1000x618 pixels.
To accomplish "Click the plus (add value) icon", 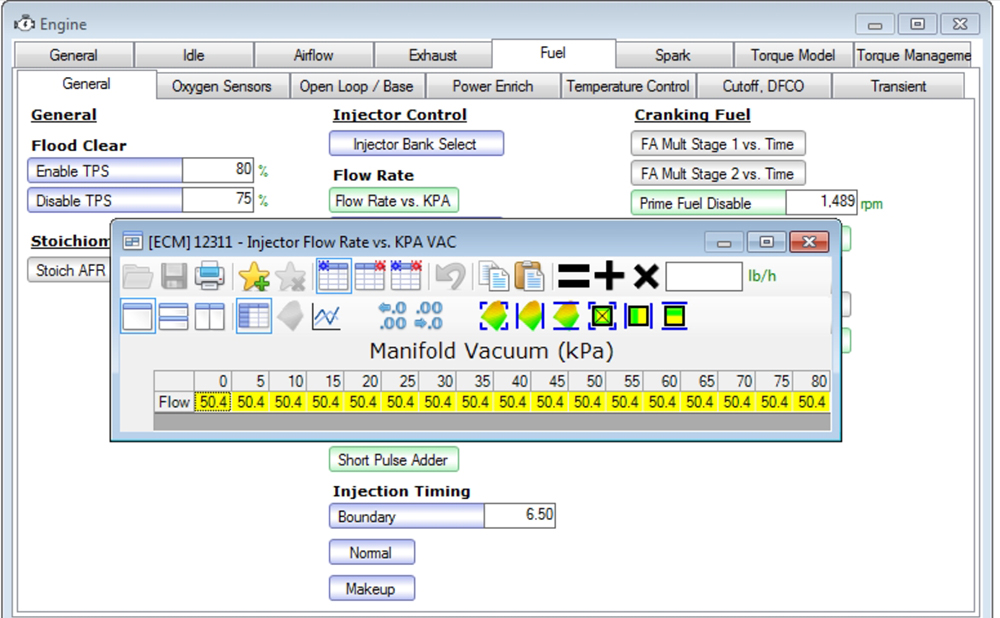I will click(609, 276).
